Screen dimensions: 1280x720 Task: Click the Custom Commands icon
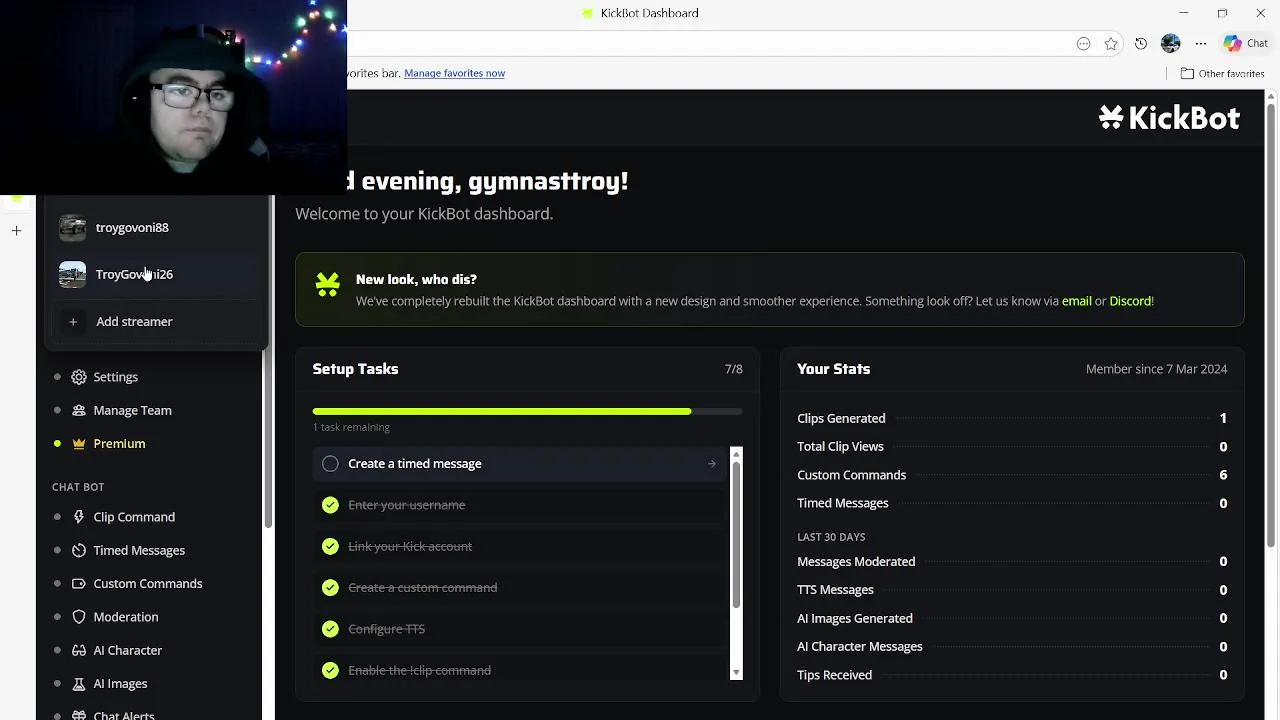point(79,583)
